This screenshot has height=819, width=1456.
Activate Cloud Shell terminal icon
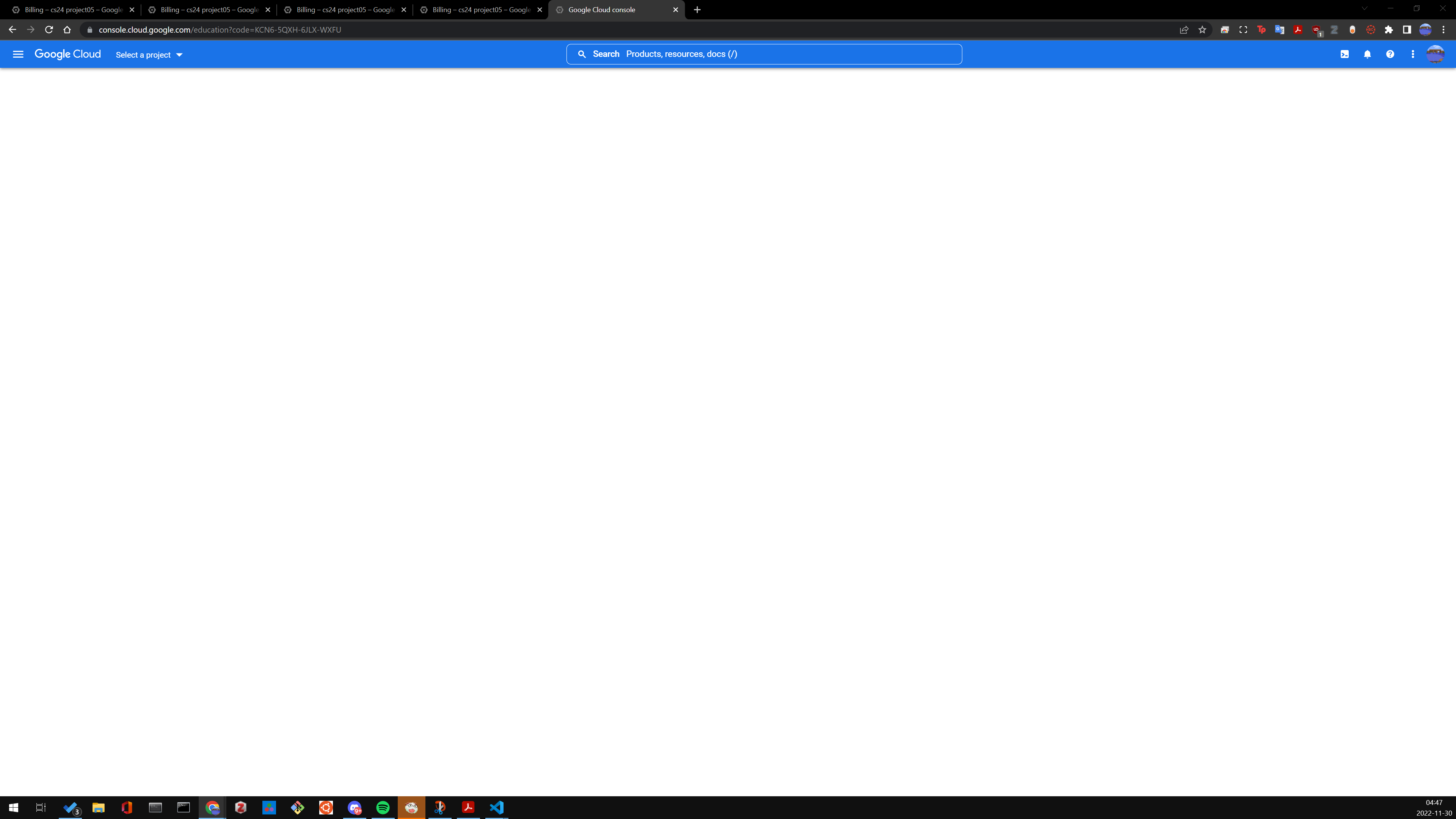(1345, 54)
